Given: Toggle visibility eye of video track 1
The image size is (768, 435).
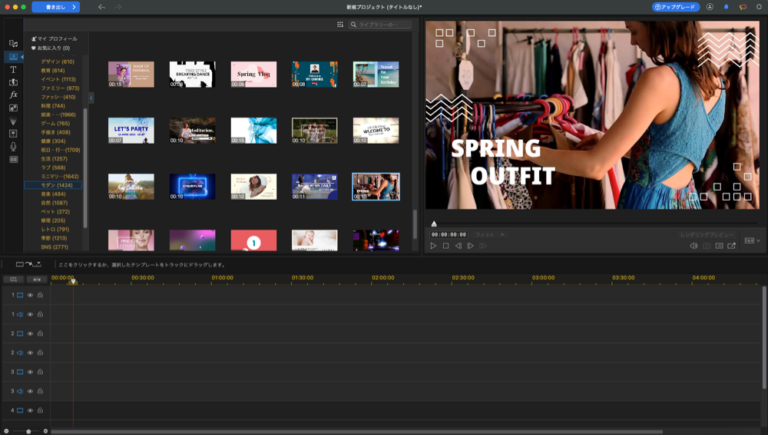Looking at the screenshot, I should point(30,295).
